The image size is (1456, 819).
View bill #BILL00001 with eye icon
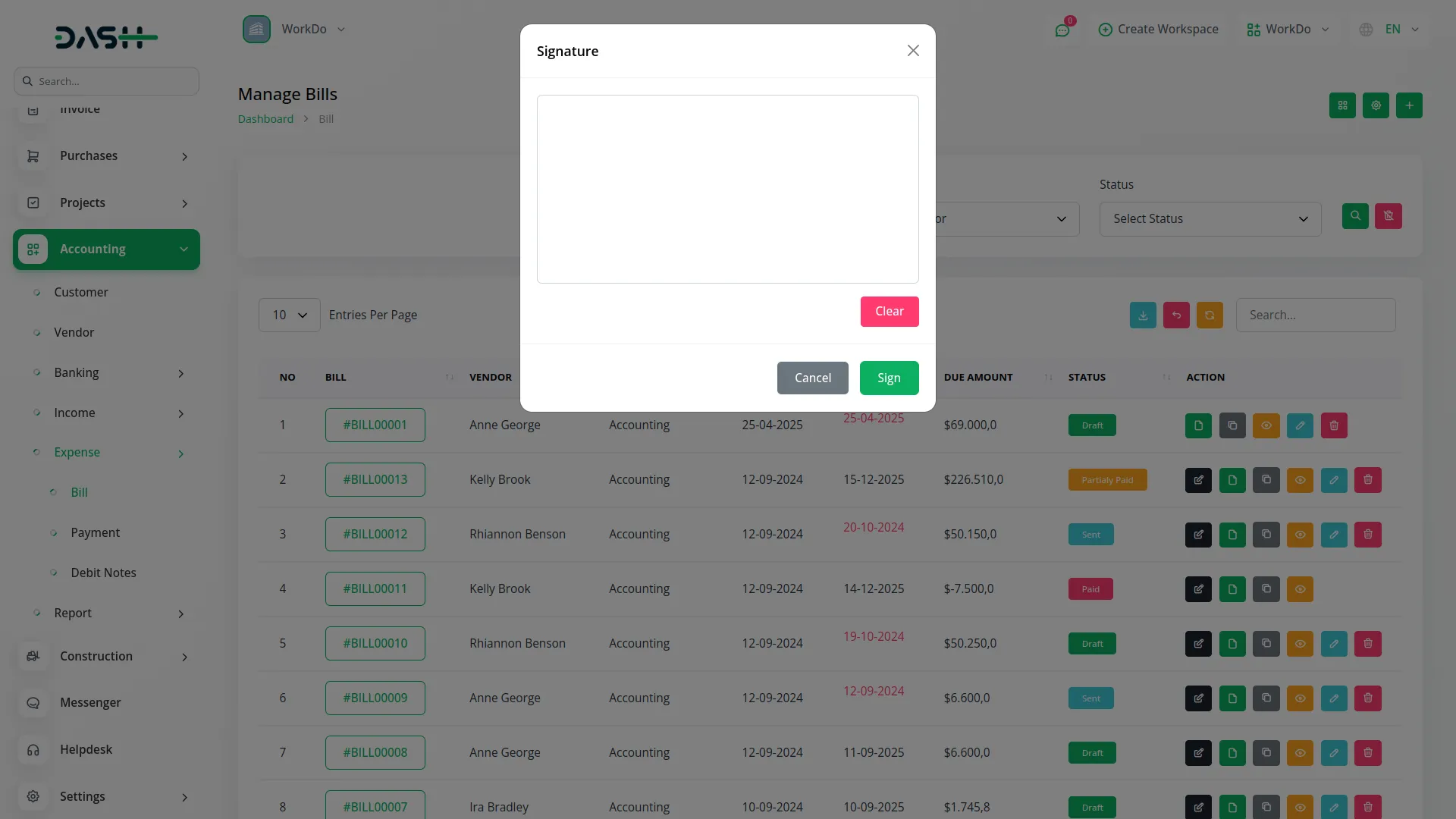[1266, 425]
